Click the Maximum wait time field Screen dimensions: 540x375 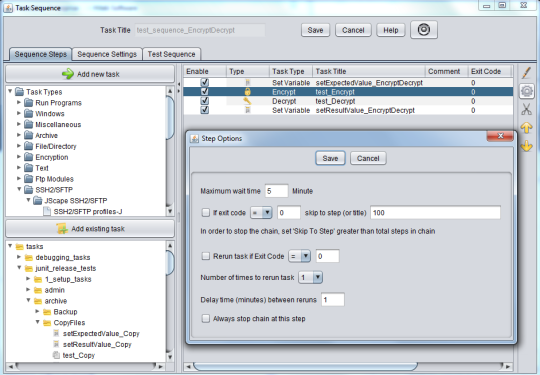[276, 191]
